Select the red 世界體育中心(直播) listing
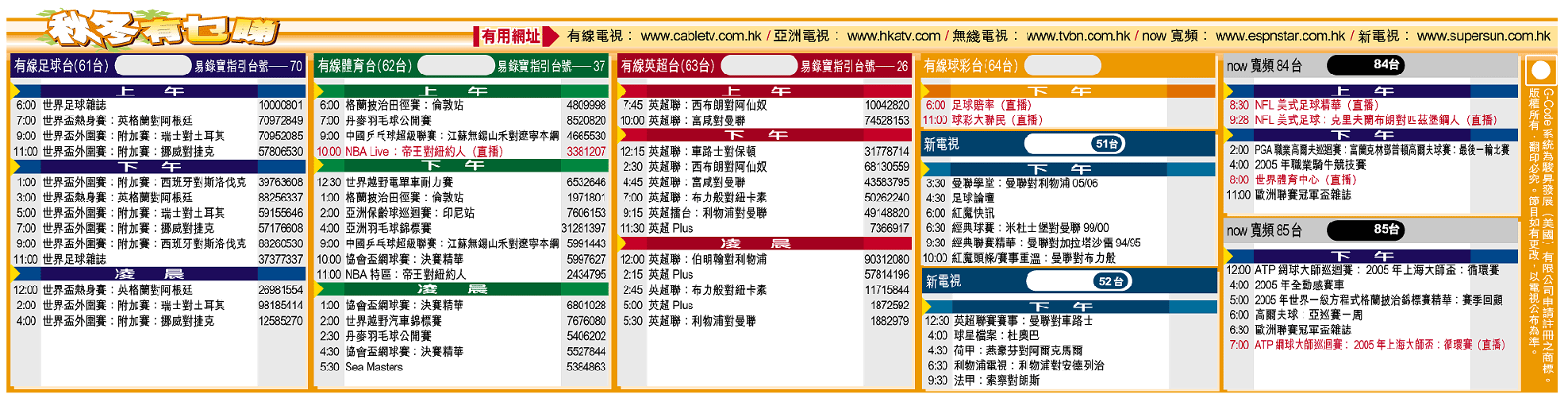Image resolution: width=1568 pixels, height=402 pixels. (1306, 180)
